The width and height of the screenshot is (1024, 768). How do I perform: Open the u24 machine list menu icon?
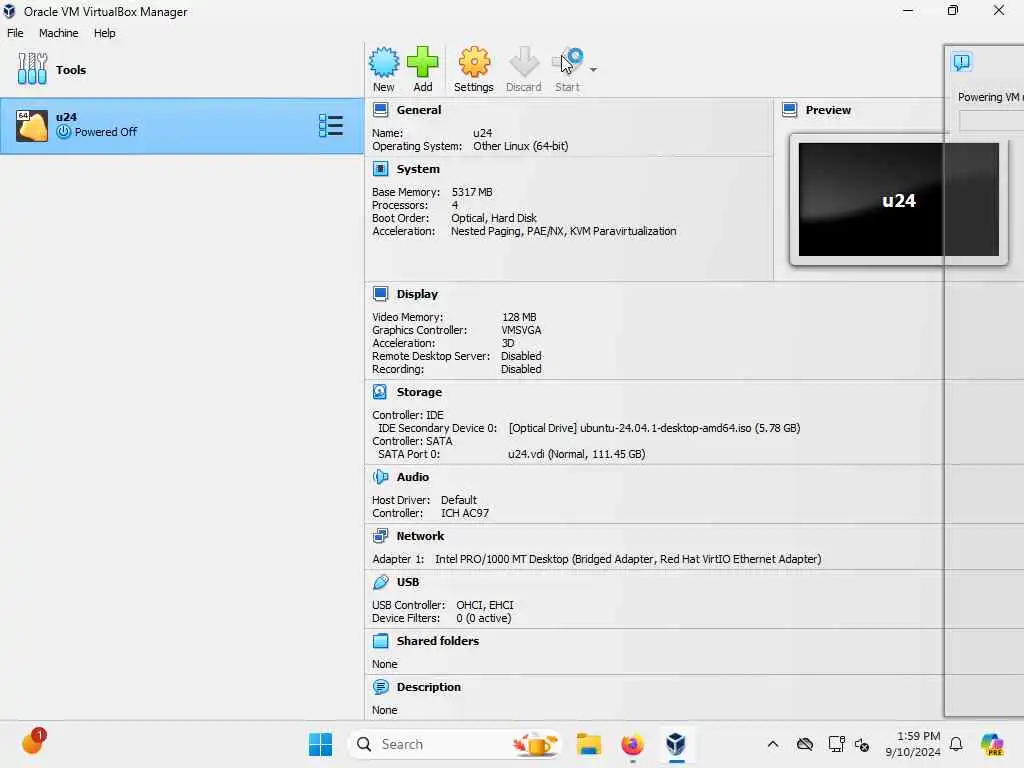point(330,125)
